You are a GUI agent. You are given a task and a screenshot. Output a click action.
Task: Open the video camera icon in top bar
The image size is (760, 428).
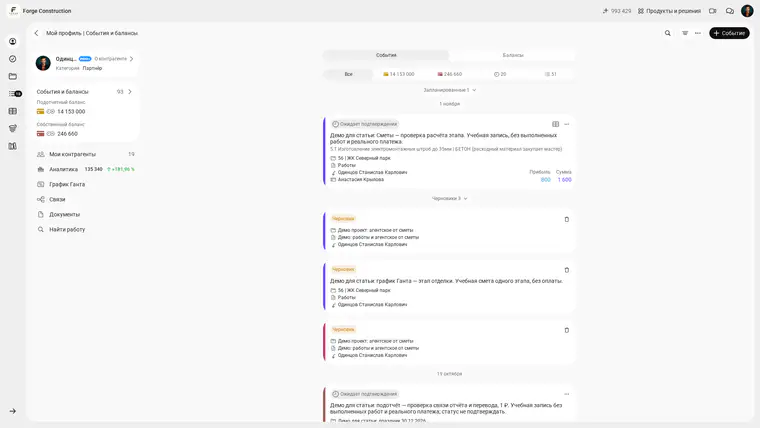click(712, 11)
